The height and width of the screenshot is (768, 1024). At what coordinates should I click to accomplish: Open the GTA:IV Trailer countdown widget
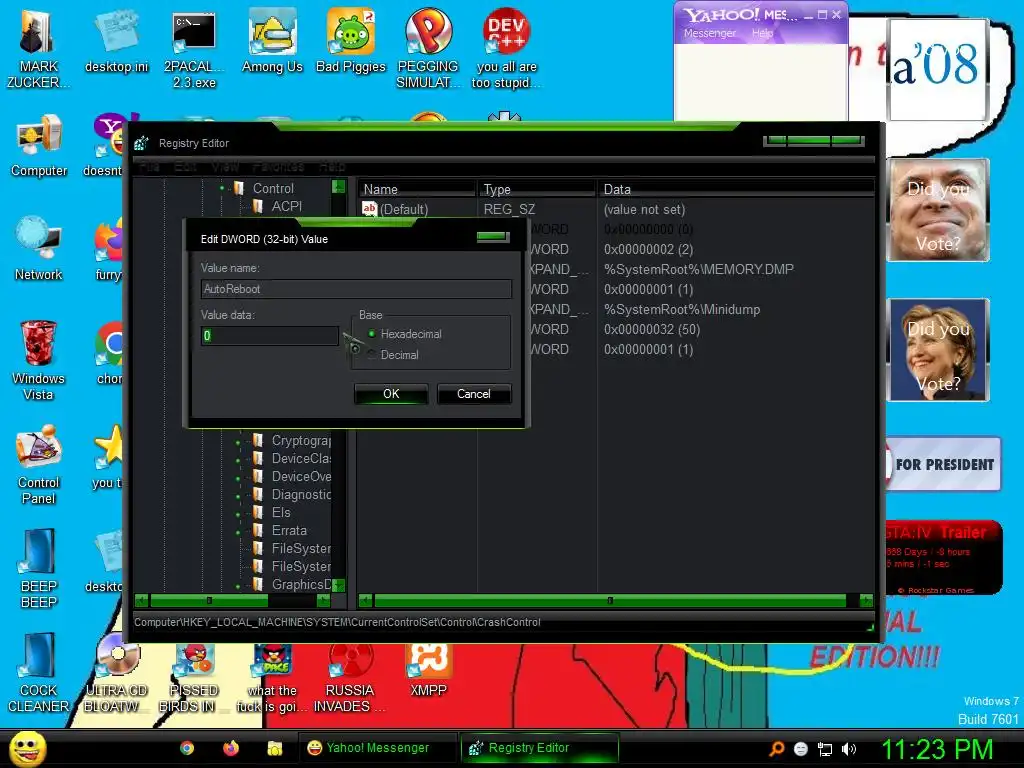[x=943, y=557]
